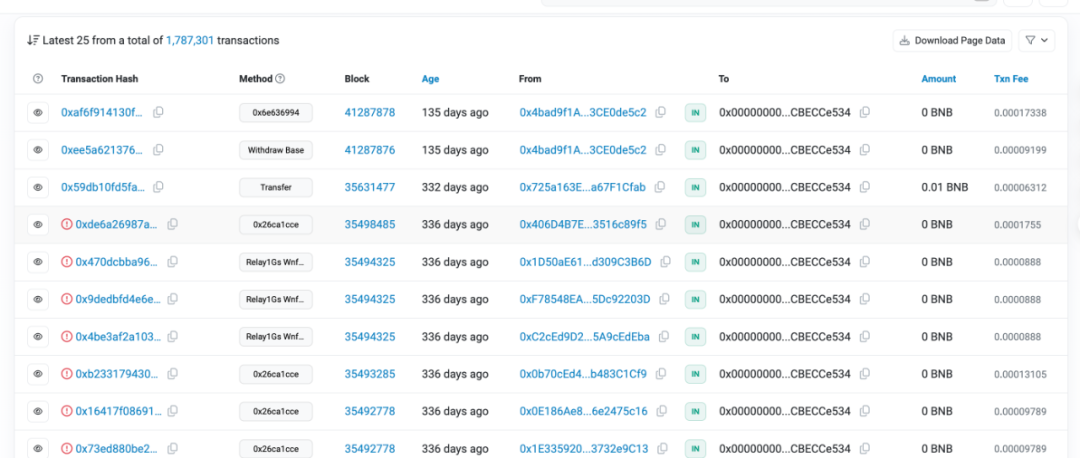Switch Txn Fee column header view
The height and width of the screenshot is (458, 1080).
pos(1010,79)
